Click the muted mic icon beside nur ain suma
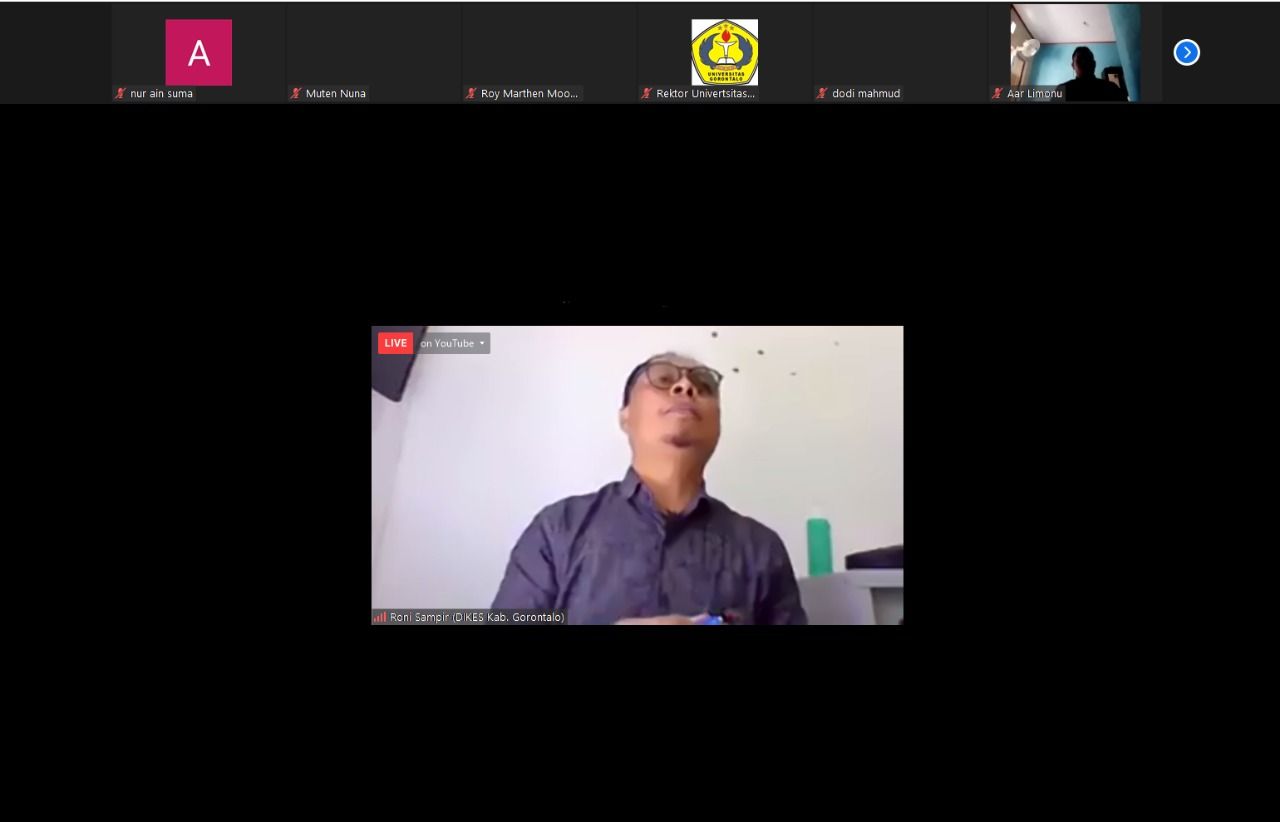 click(120, 94)
